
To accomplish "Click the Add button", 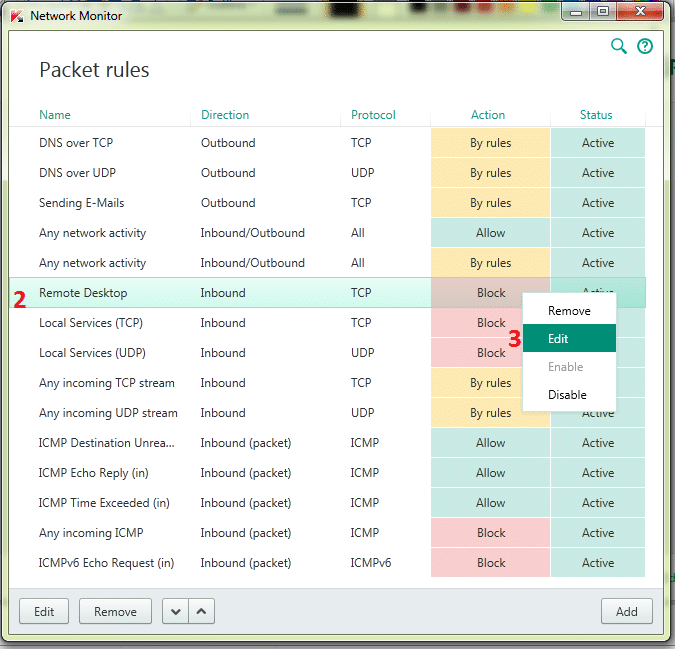I will 626,611.
